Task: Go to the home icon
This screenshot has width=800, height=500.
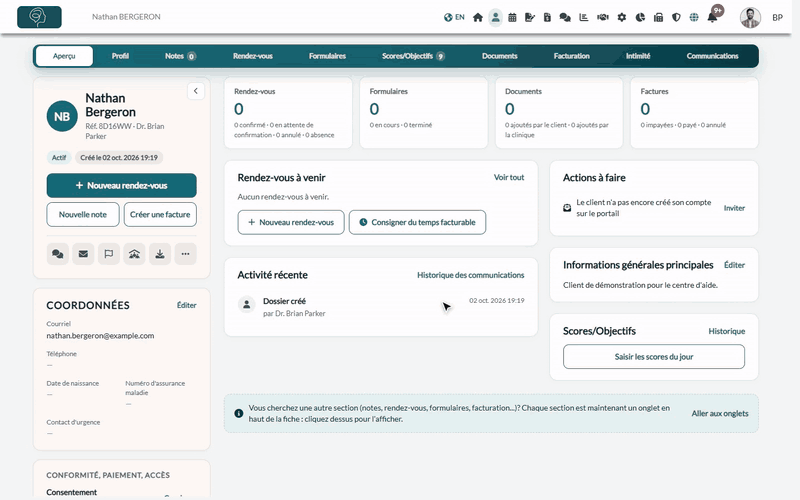Action: point(478,17)
